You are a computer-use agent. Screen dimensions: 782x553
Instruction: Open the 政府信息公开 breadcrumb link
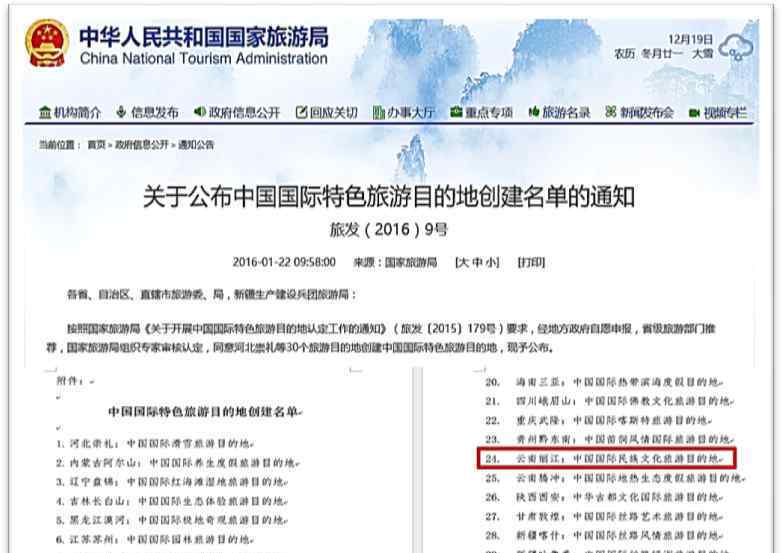(142, 145)
